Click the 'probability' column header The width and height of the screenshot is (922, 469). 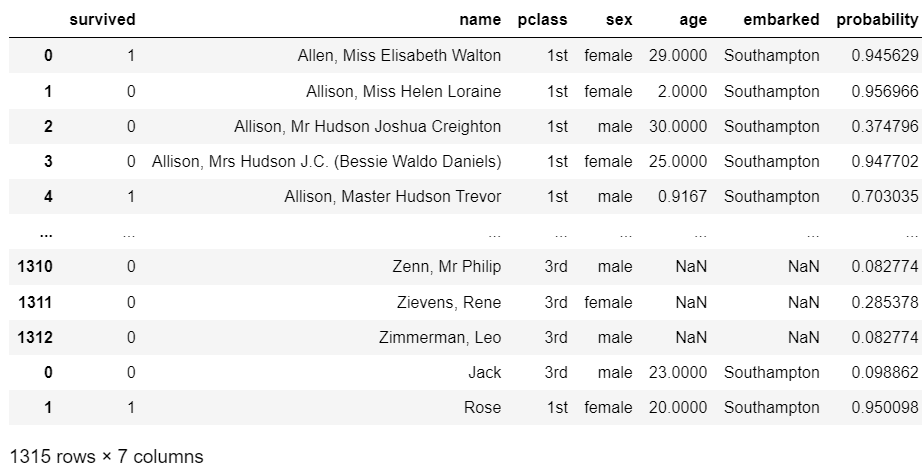(x=877, y=19)
